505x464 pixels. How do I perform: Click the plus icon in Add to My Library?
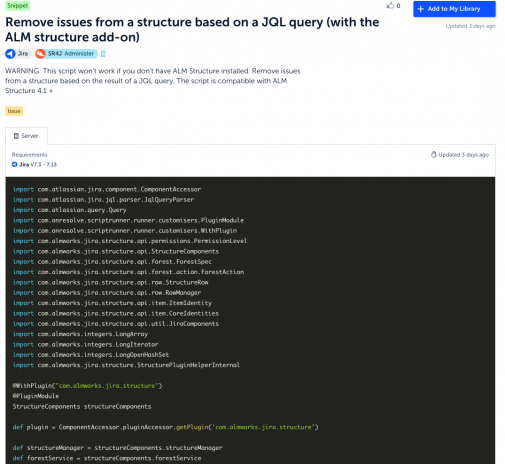click(x=421, y=9)
